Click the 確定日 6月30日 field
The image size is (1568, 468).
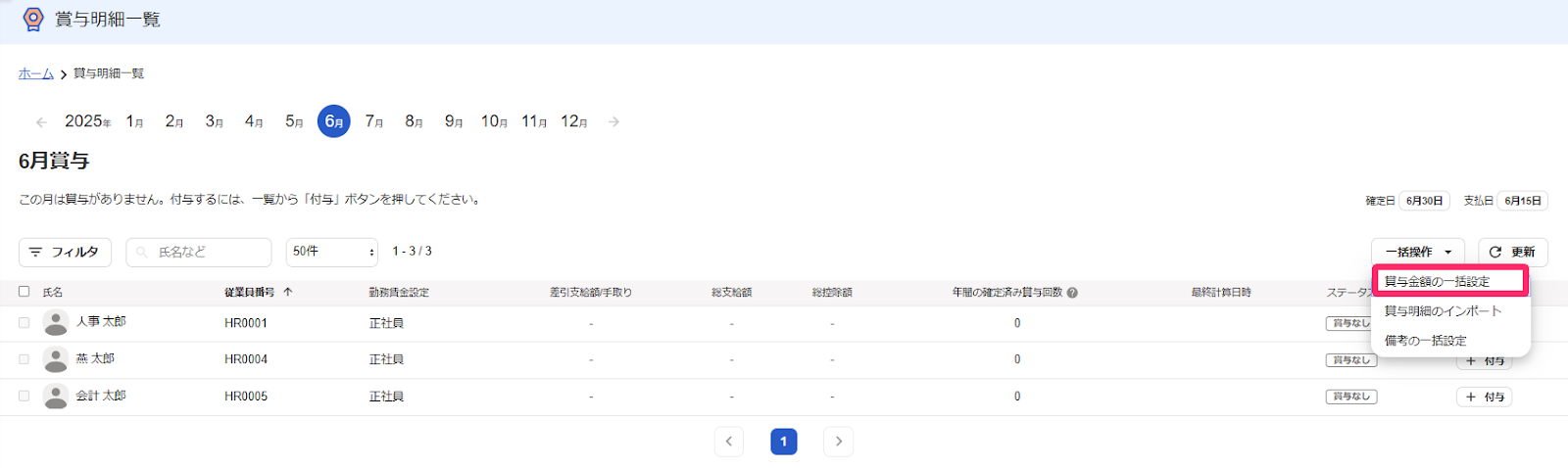click(1424, 201)
